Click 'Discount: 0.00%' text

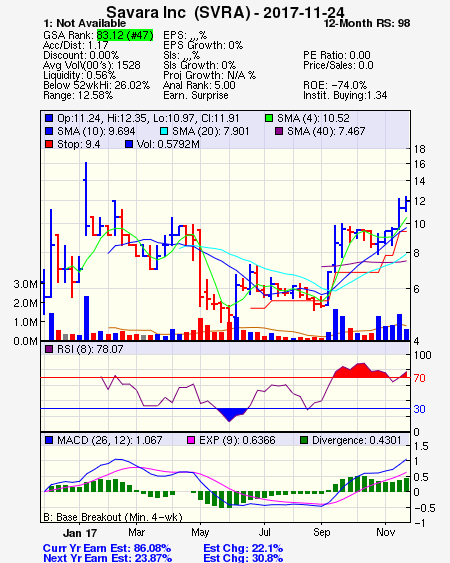(81, 55)
